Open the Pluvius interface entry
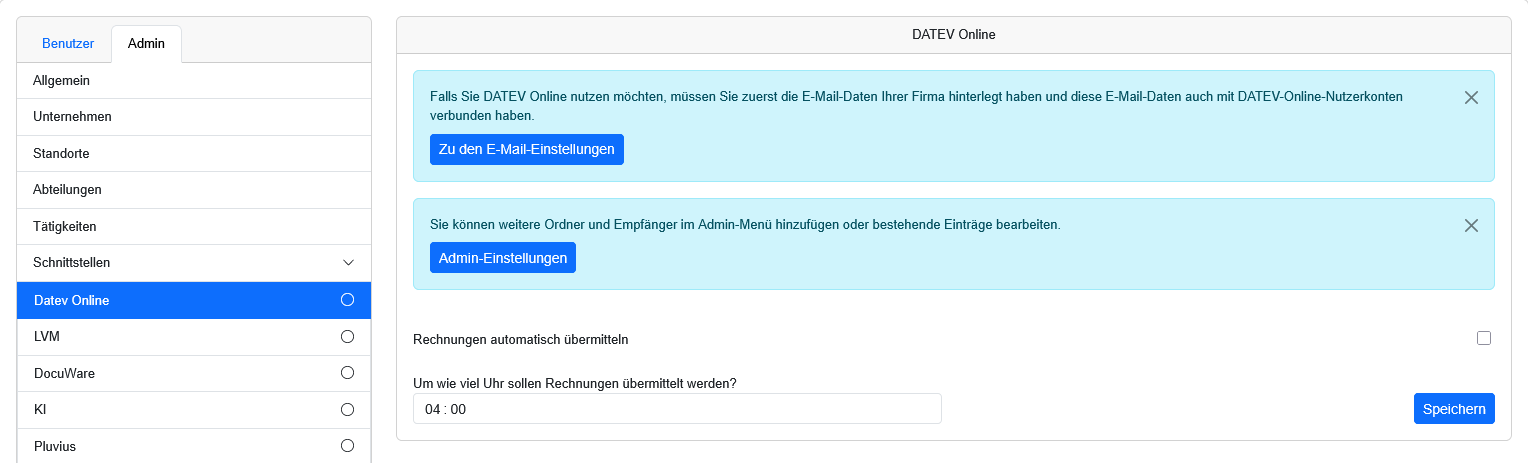The height and width of the screenshot is (463, 1528). (194, 446)
